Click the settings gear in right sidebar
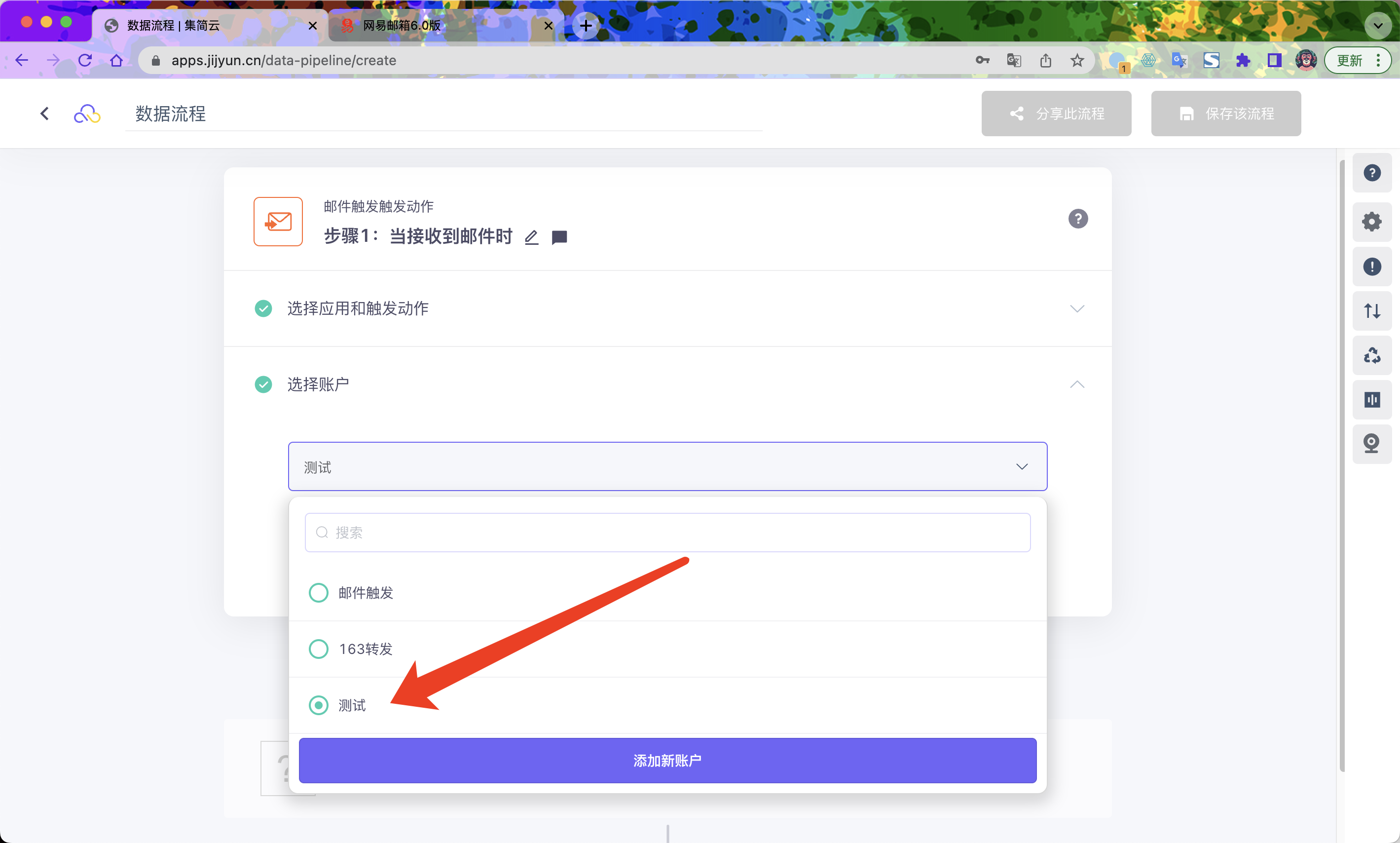Screen dimensions: 1400x843 [1371, 222]
